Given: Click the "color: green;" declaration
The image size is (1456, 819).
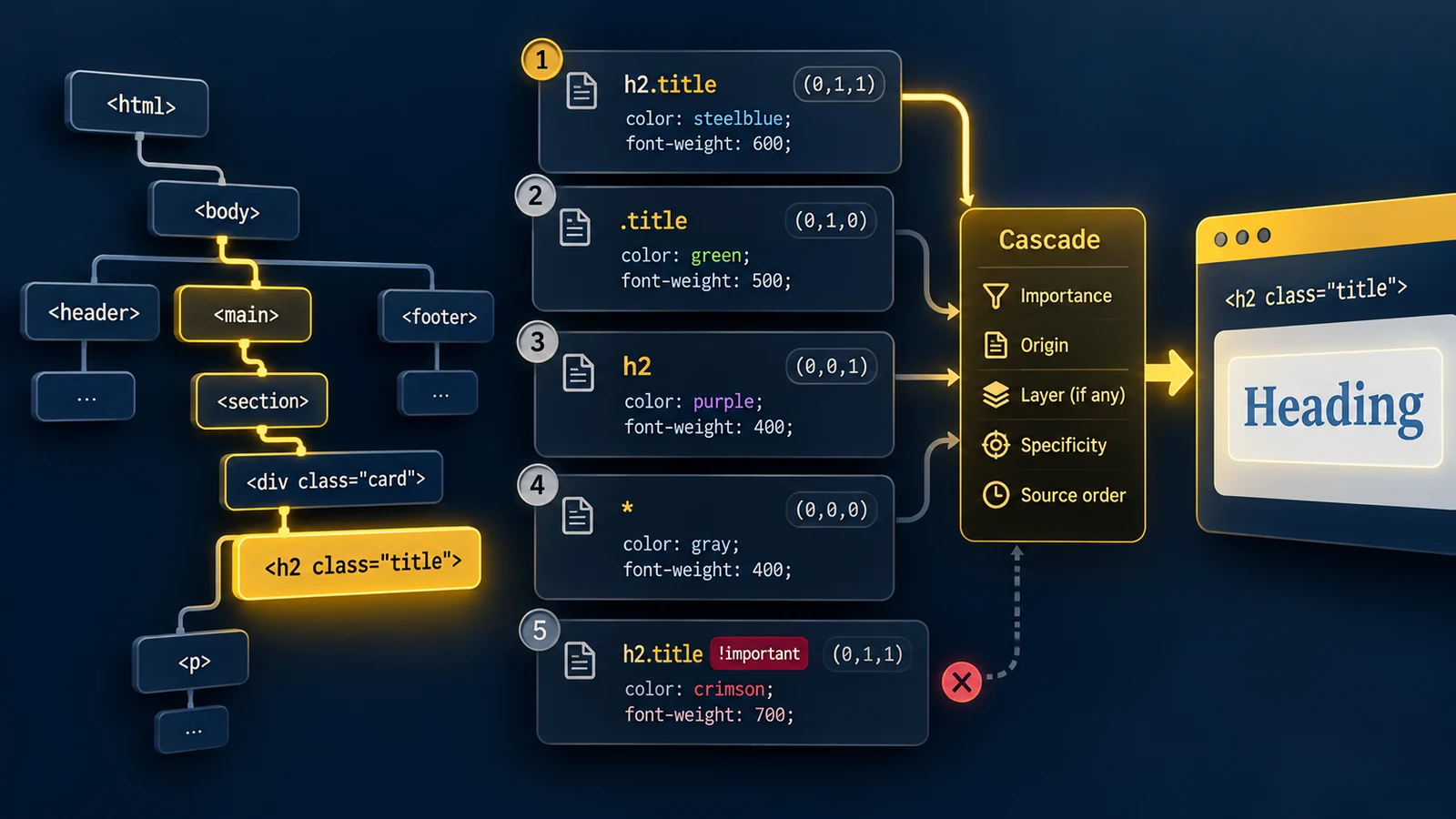Looking at the screenshot, I should 685,256.
